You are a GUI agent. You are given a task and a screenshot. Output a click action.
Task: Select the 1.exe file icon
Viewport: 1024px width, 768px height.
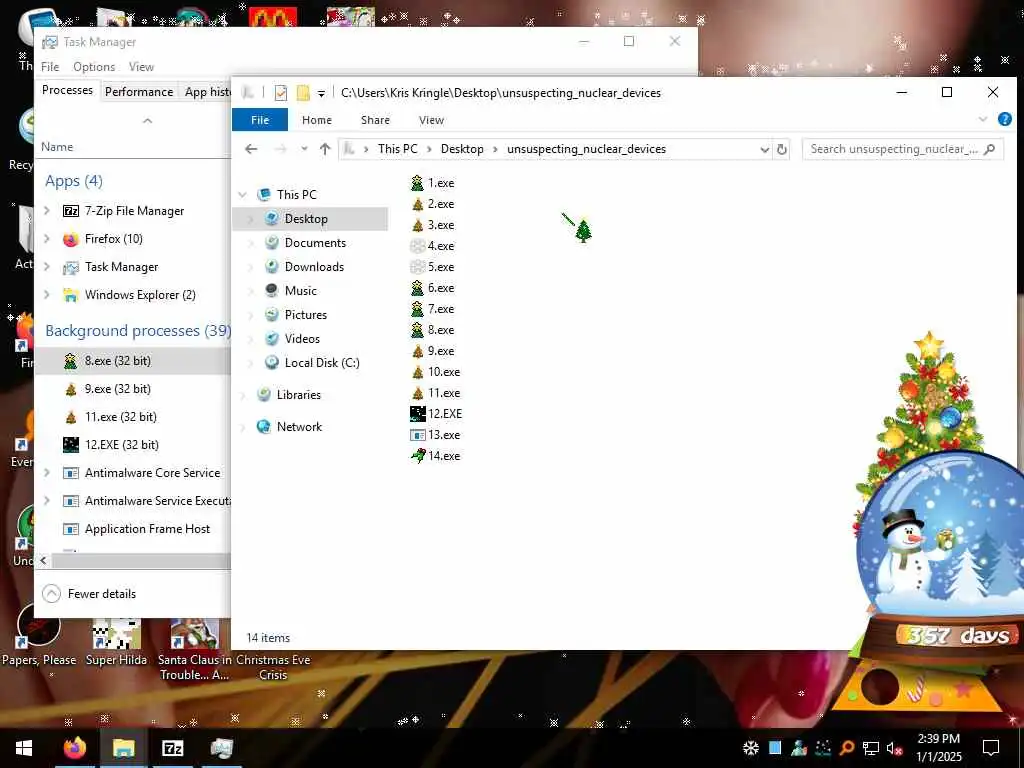coord(417,183)
